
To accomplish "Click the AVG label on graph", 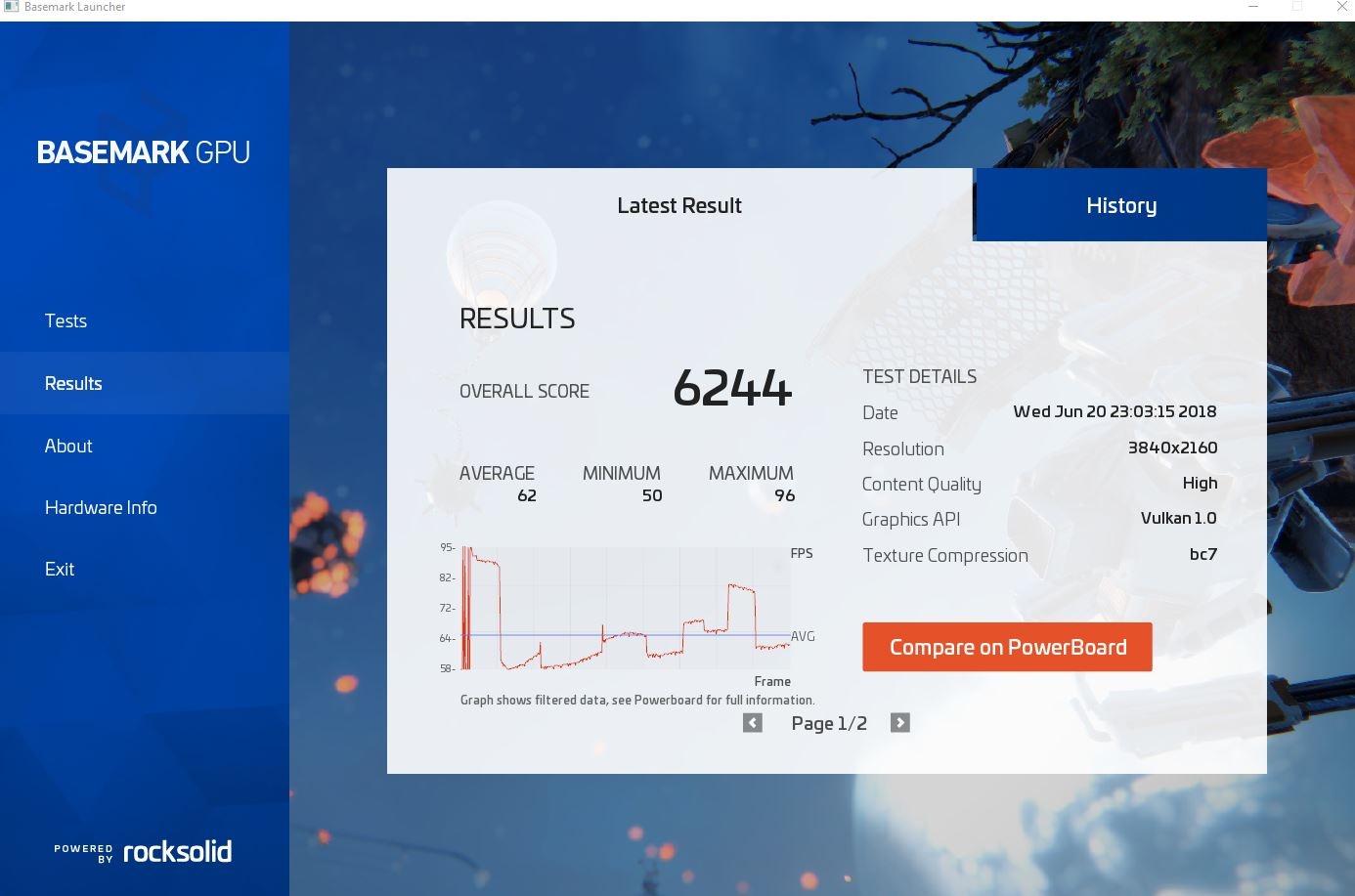I will point(803,636).
